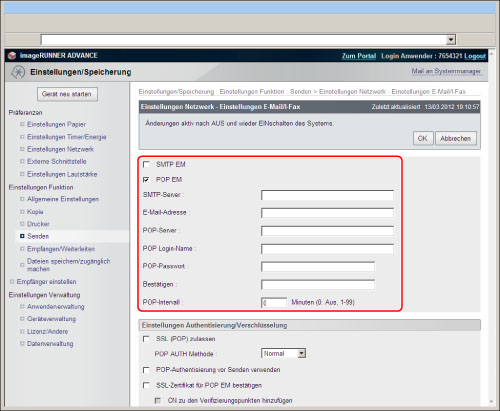Click bullet icon next to Externe Schnittstelle

(22, 161)
